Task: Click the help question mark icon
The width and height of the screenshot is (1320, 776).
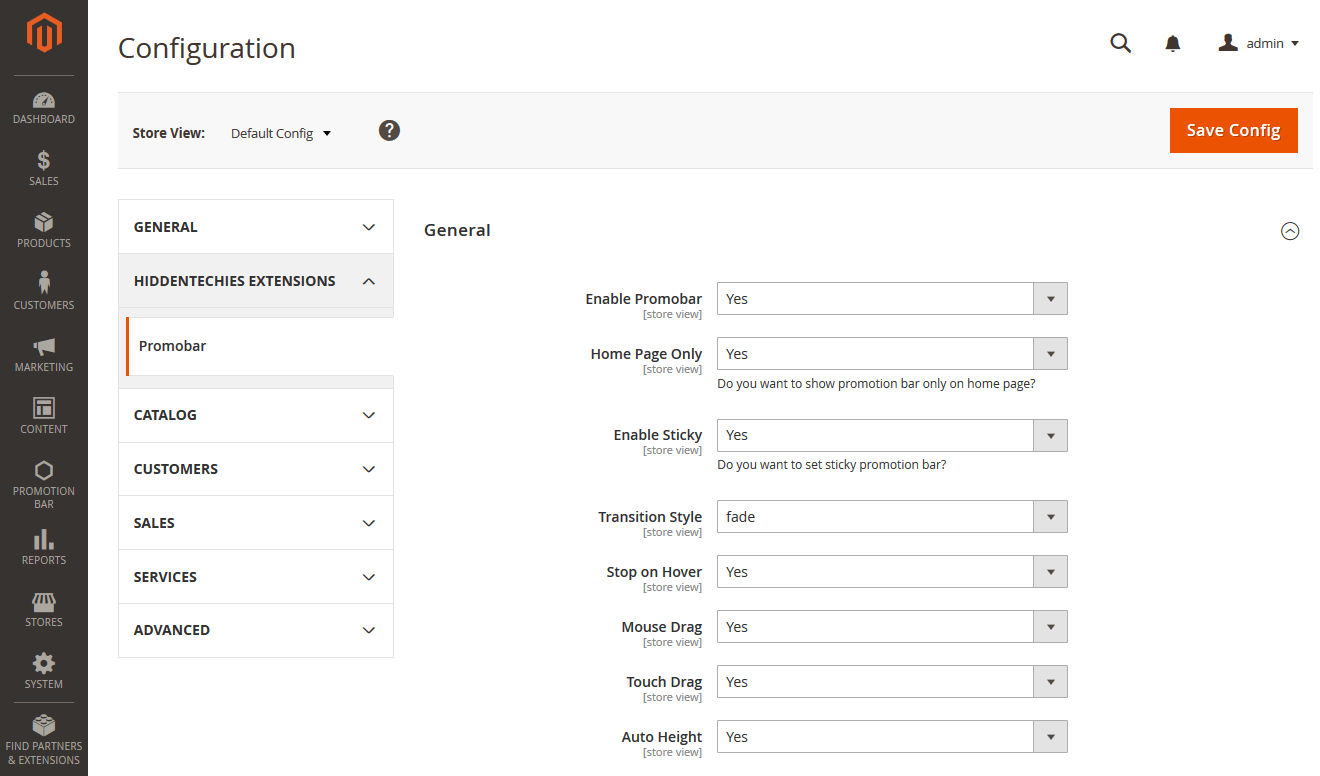Action: 390,131
